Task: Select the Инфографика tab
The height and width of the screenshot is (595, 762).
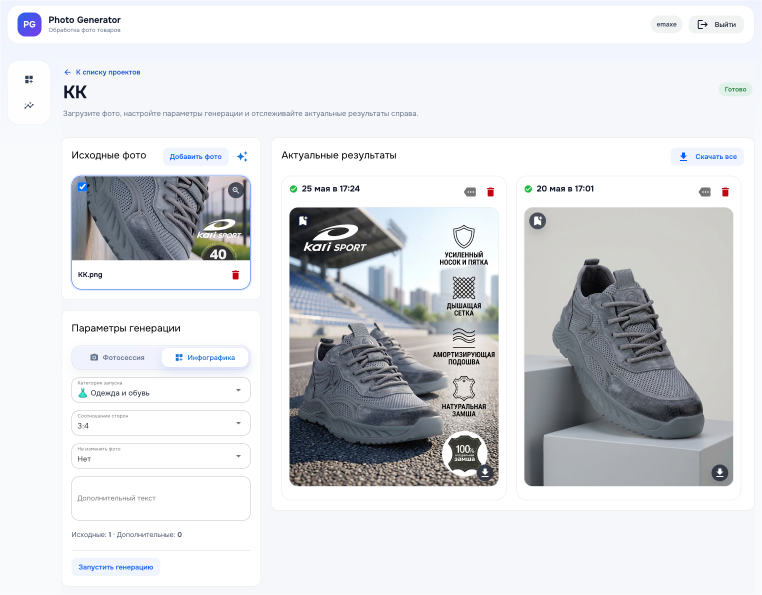Action: point(205,357)
